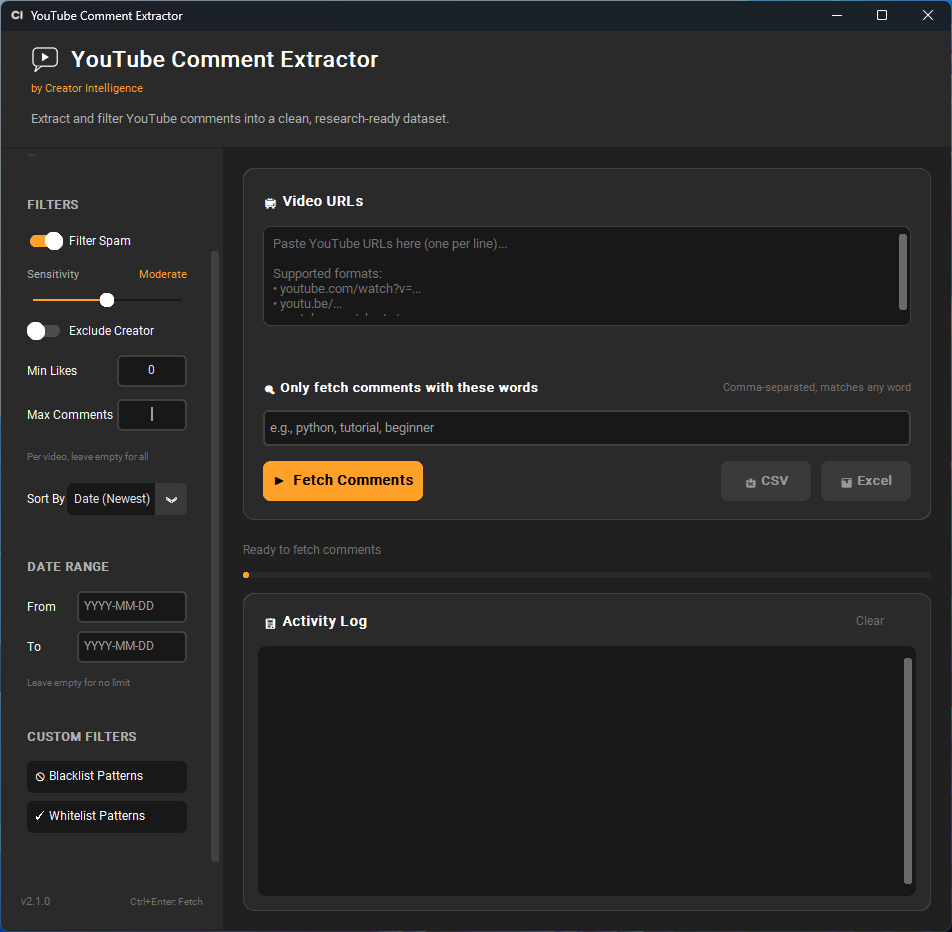
Task: Click the CI app icon in title bar
Action: [x=17, y=15]
